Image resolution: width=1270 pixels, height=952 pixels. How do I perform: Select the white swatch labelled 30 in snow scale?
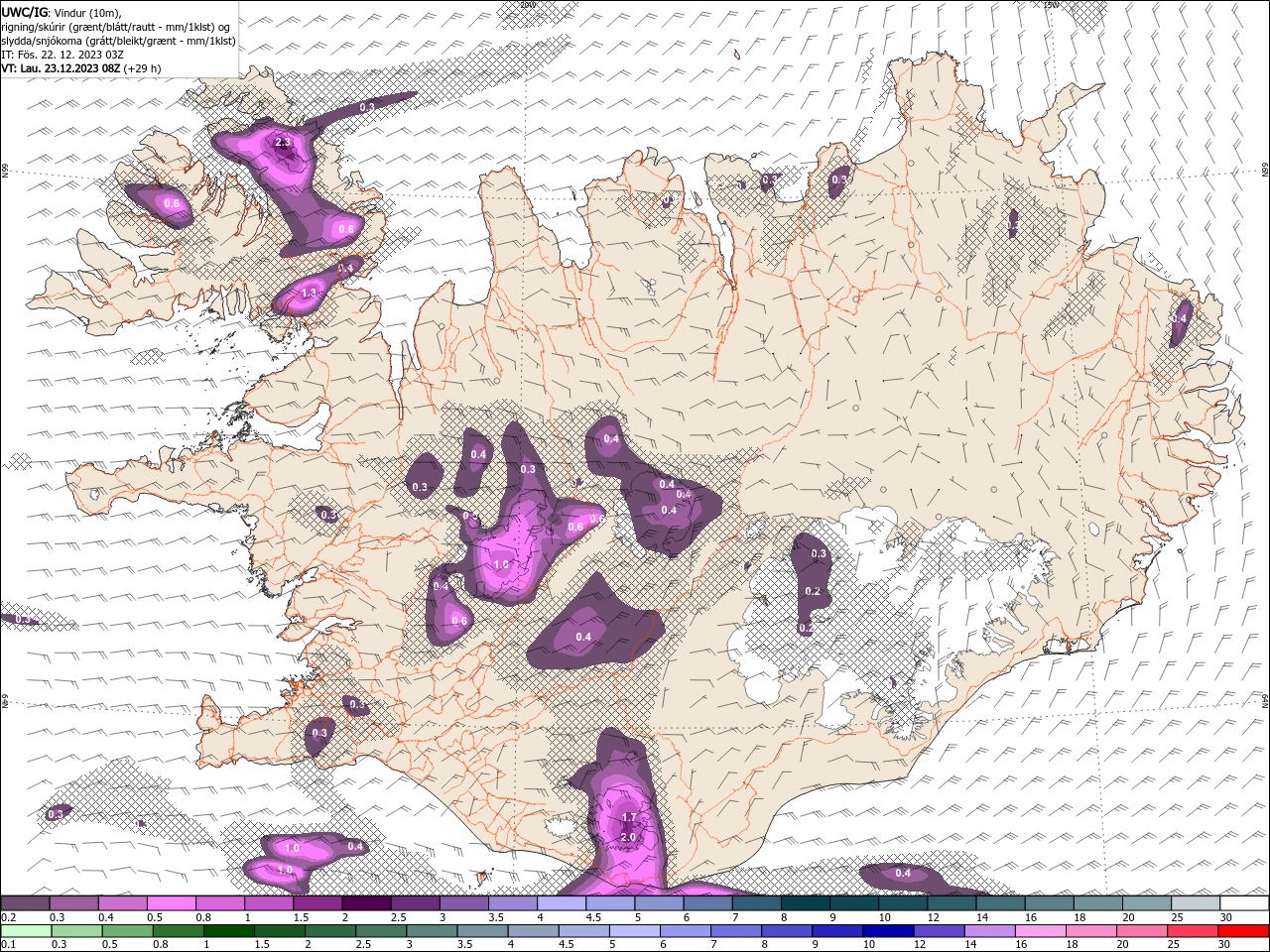click(1244, 903)
